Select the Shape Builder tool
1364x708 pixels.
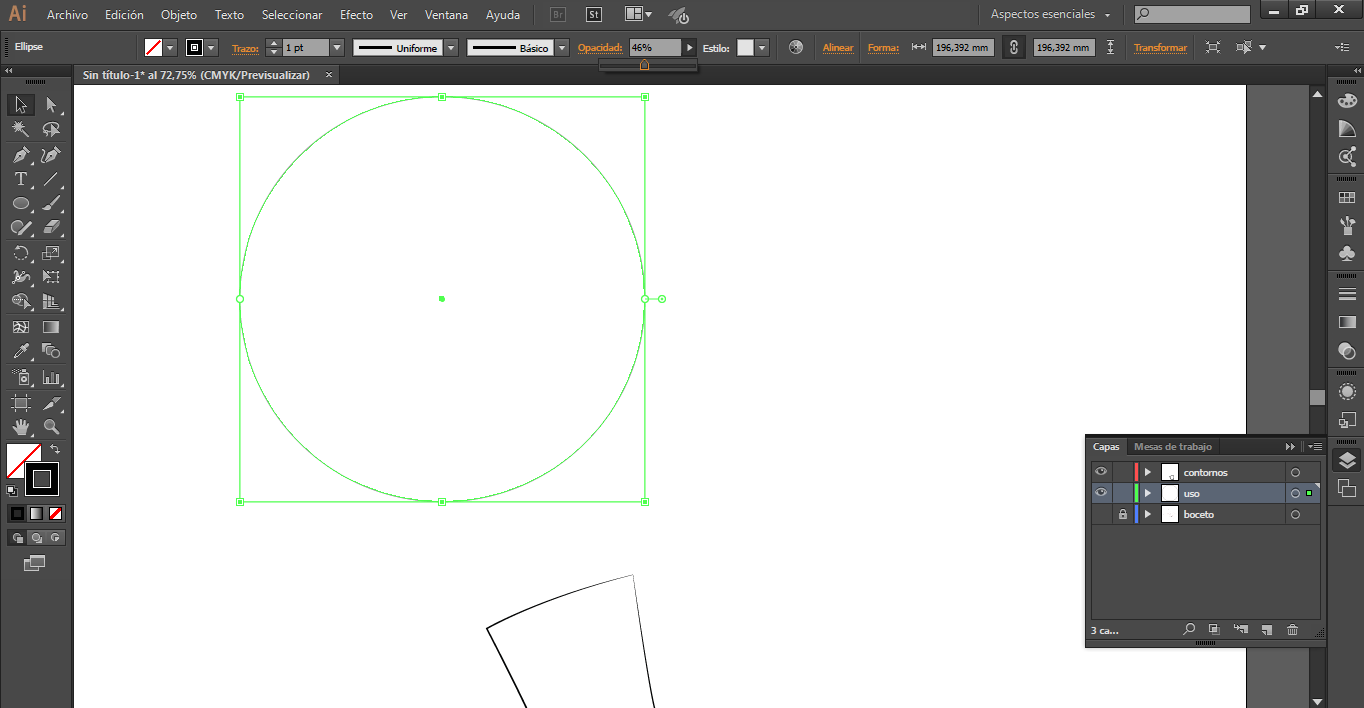pos(20,302)
